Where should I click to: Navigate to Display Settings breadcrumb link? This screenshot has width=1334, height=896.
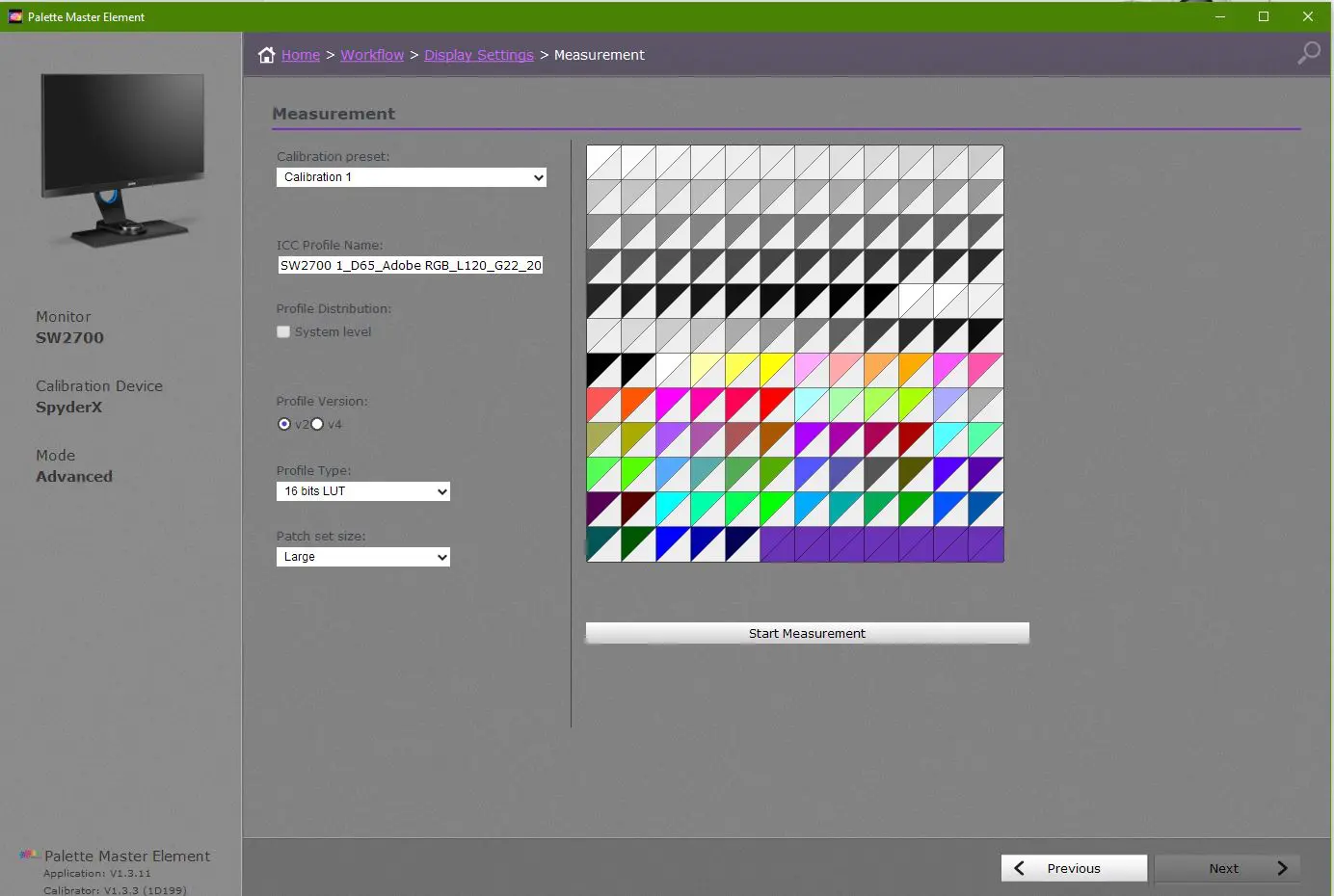click(x=478, y=55)
